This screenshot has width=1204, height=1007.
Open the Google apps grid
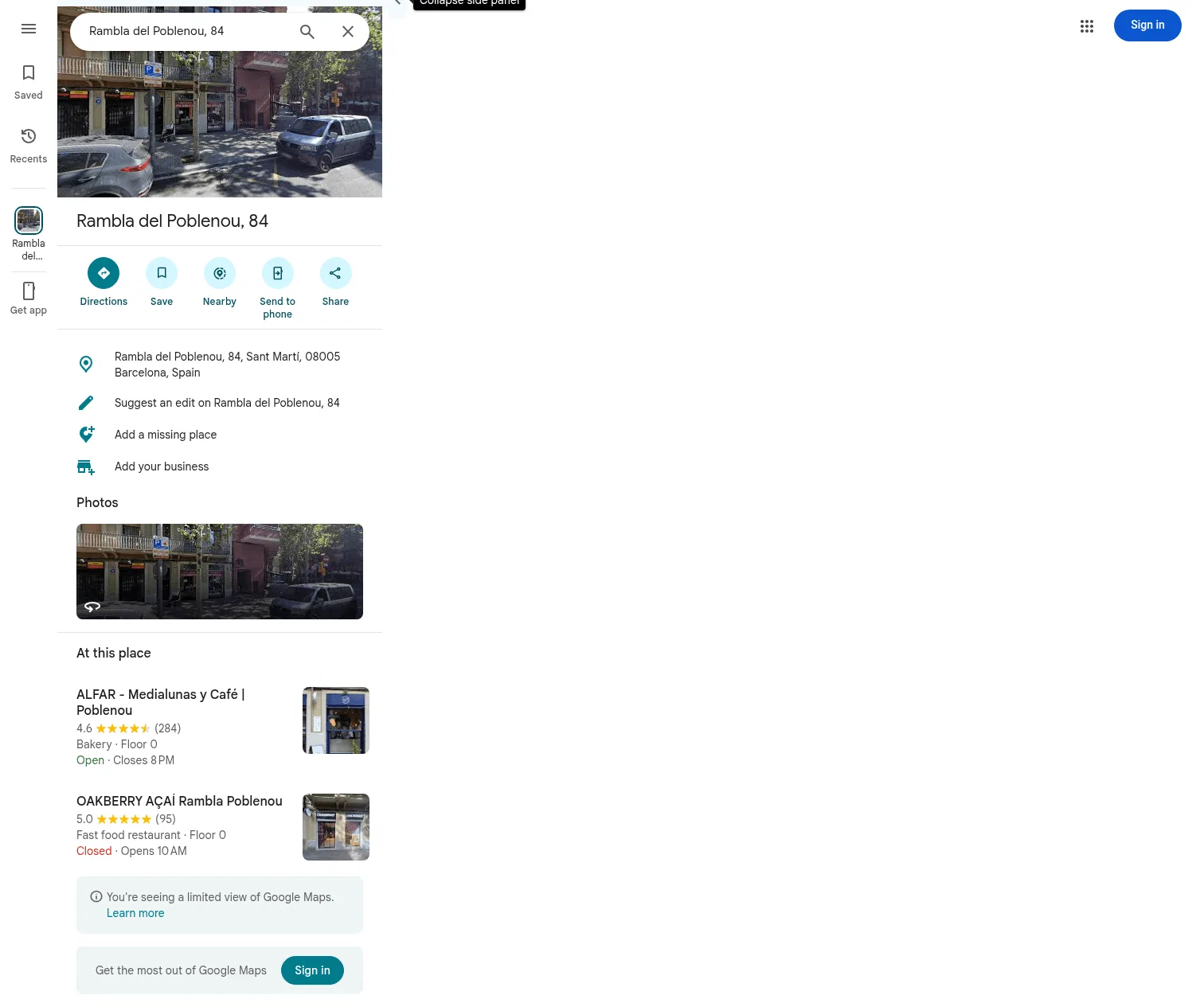tap(1087, 26)
